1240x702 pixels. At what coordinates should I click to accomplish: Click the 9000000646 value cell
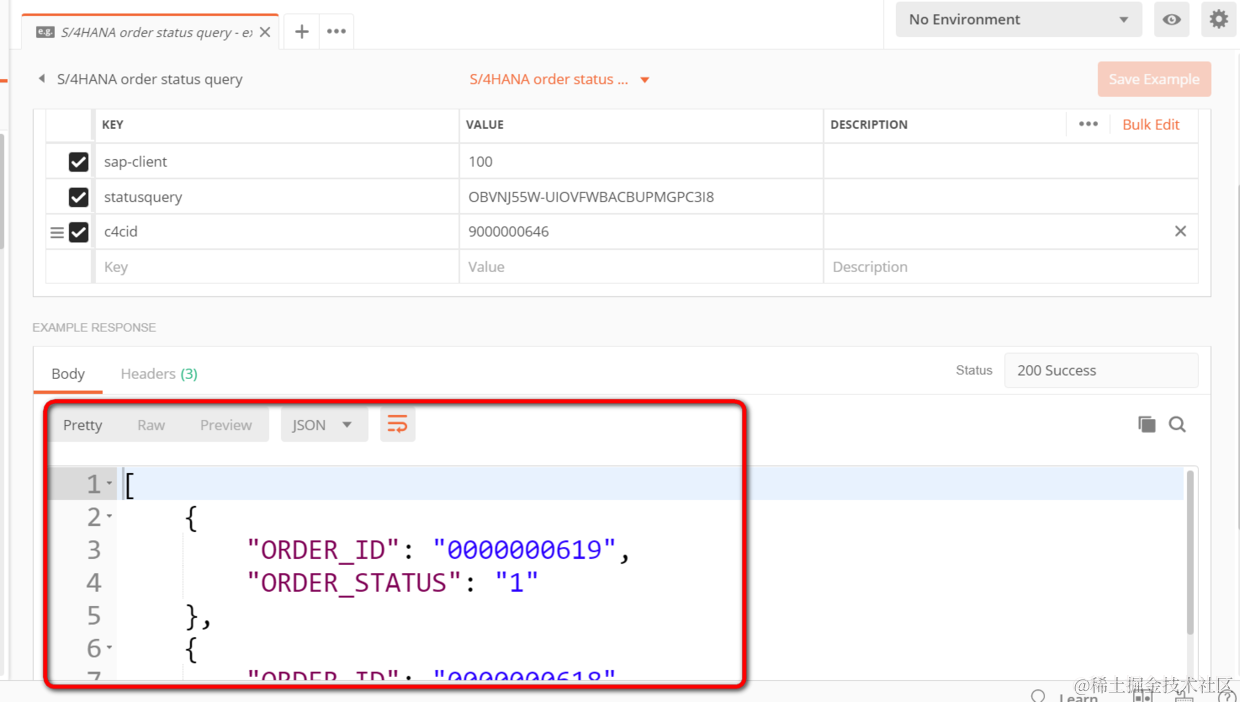point(641,231)
